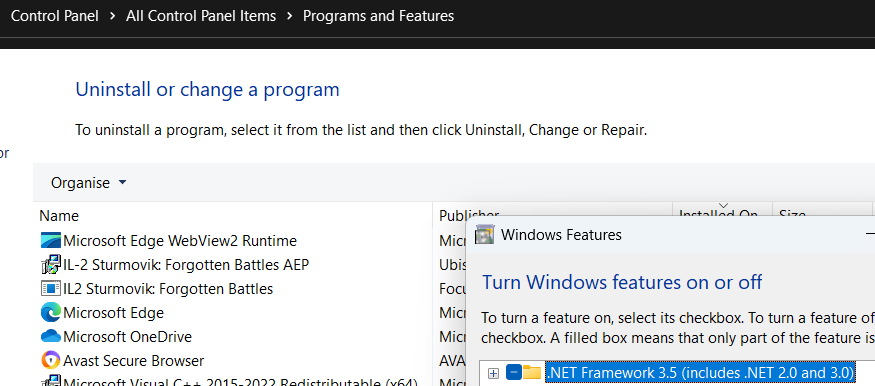This screenshot has width=875, height=386.
Task: Select IL2 Sturmovik: Forgotten Battles entry
Action: click(x=168, y=288)
